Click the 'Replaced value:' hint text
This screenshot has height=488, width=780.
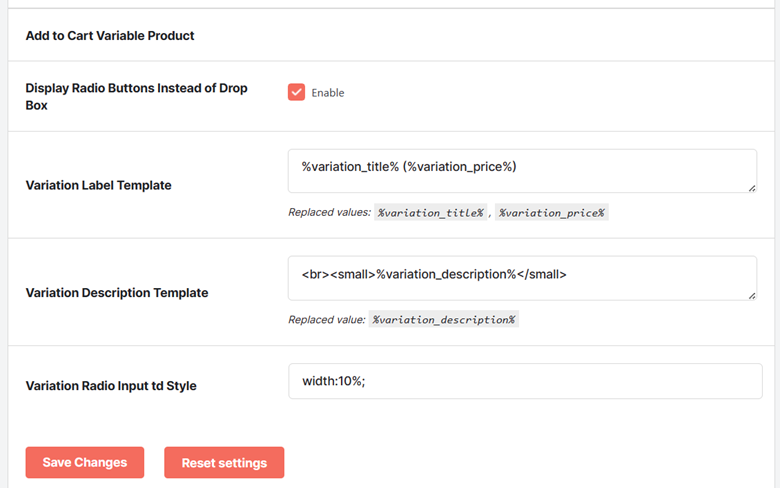[327, 320]
